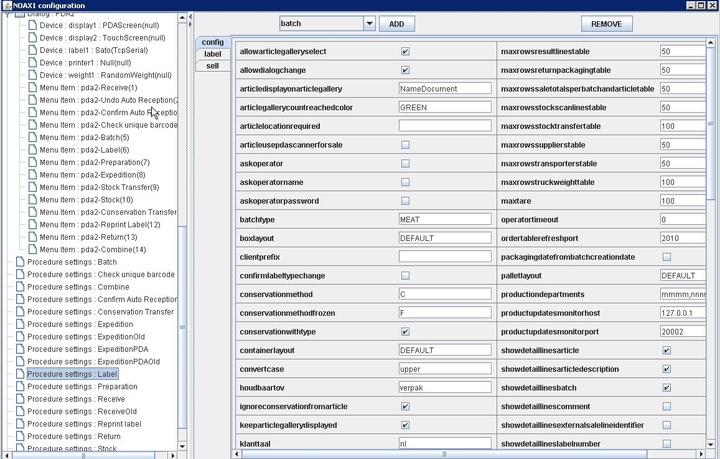
Task: Click the page icon beside Procedure settings : Combine
Action: (x=20, y=287)
